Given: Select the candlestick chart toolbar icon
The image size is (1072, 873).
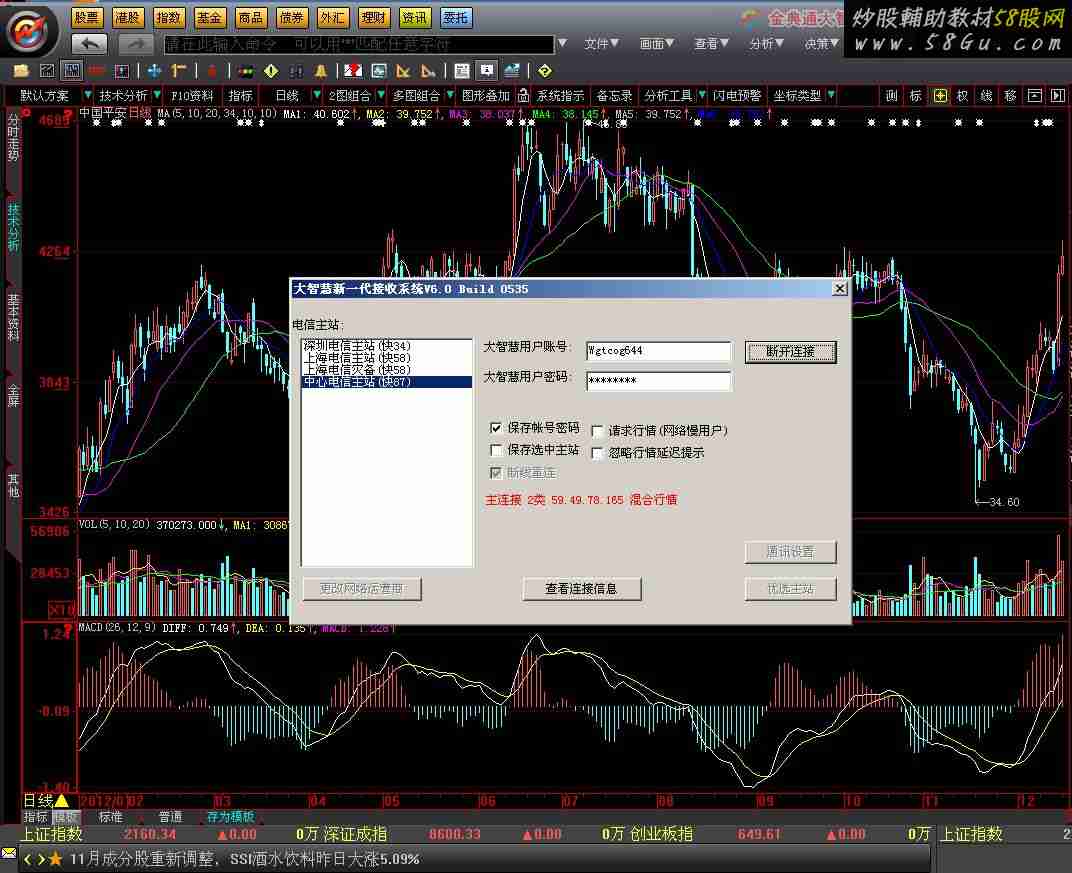Looking at the screenshot, I should [x=71, y=70].
